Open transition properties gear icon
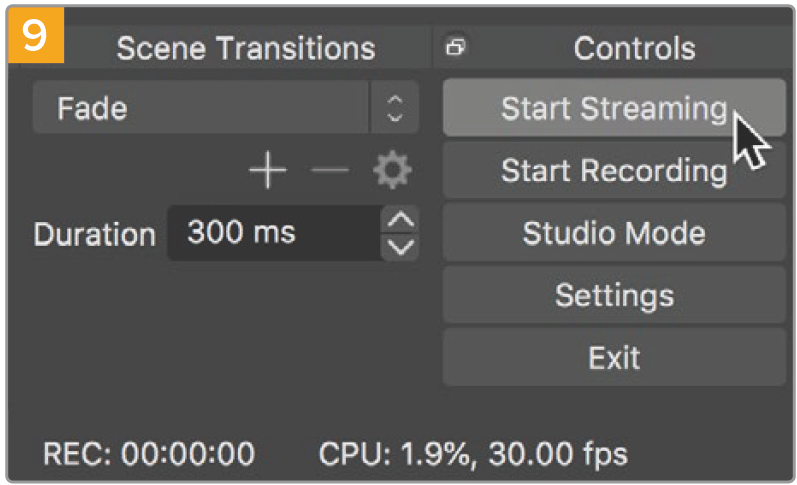 point(391,172)
